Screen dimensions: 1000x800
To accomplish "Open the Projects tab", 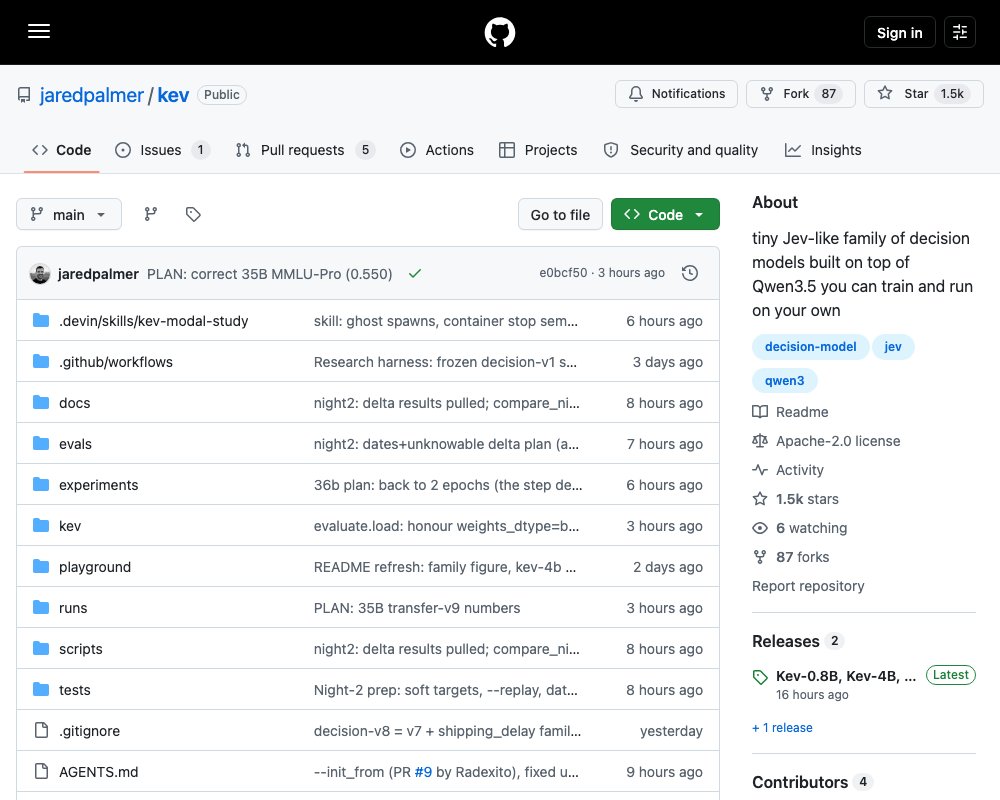I will point(538,150).
